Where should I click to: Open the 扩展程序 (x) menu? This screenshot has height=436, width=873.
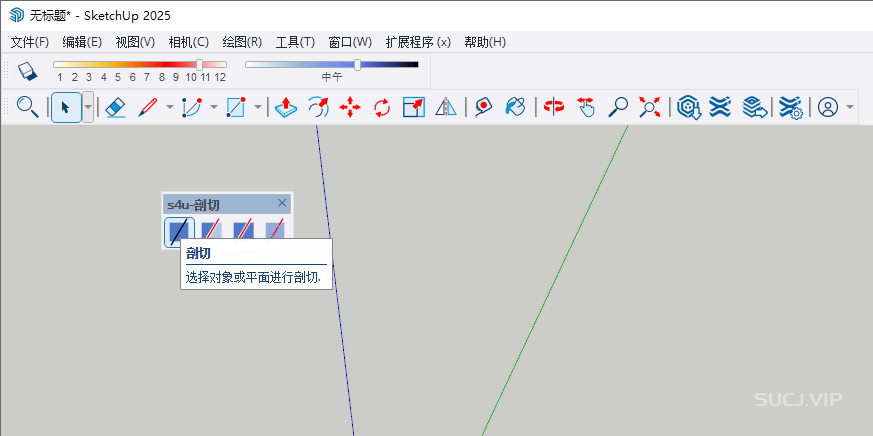(x=418, y=42)
